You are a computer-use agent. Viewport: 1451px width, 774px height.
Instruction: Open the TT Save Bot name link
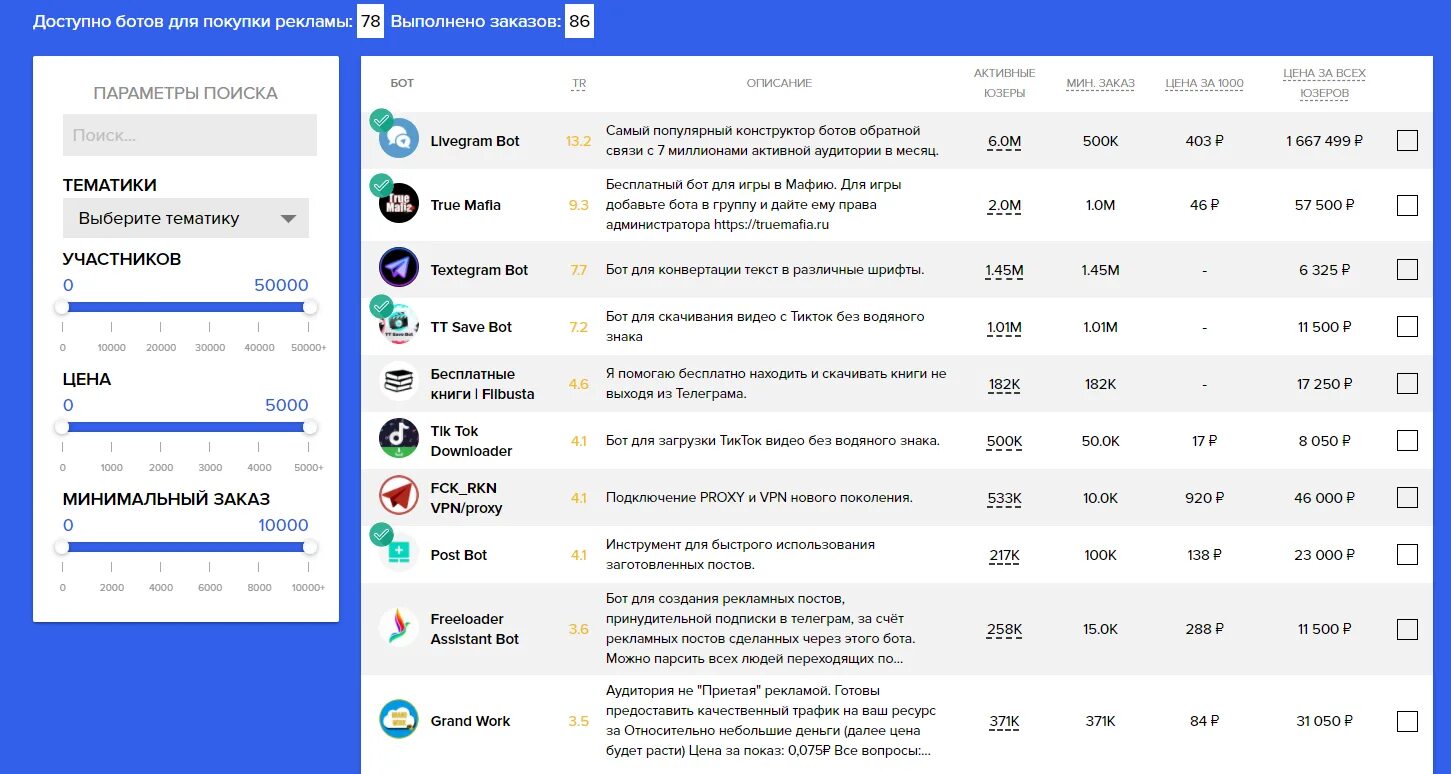[471, 327]
